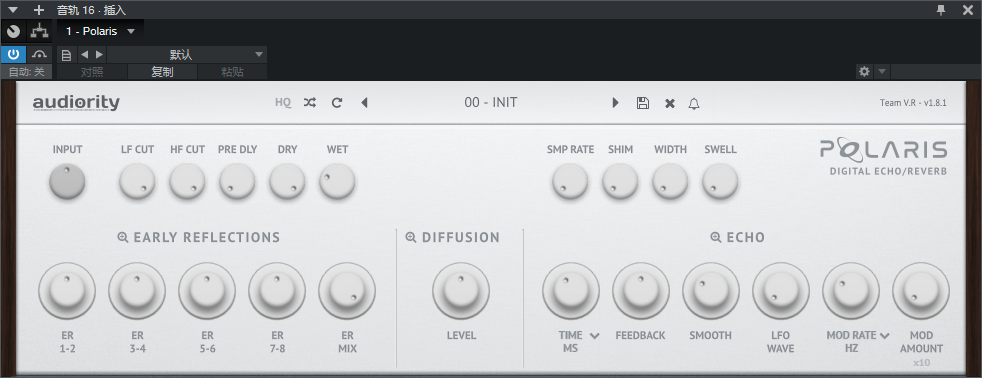Delete preset with X icon
The width and height of the screenshot is (982, 378).
tap(669, 103)
